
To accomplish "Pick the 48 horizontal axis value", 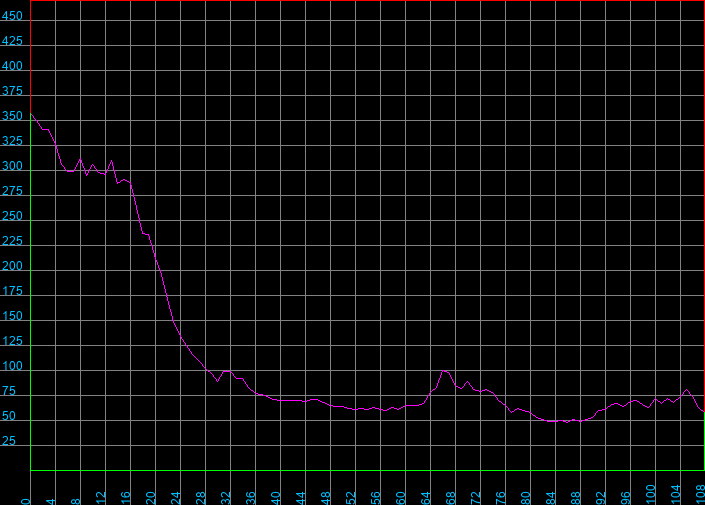I will tap(326, 498).
